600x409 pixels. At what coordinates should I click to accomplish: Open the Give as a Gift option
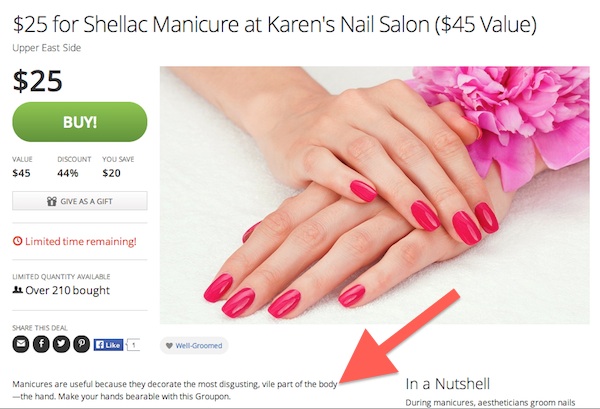point(80,201)
